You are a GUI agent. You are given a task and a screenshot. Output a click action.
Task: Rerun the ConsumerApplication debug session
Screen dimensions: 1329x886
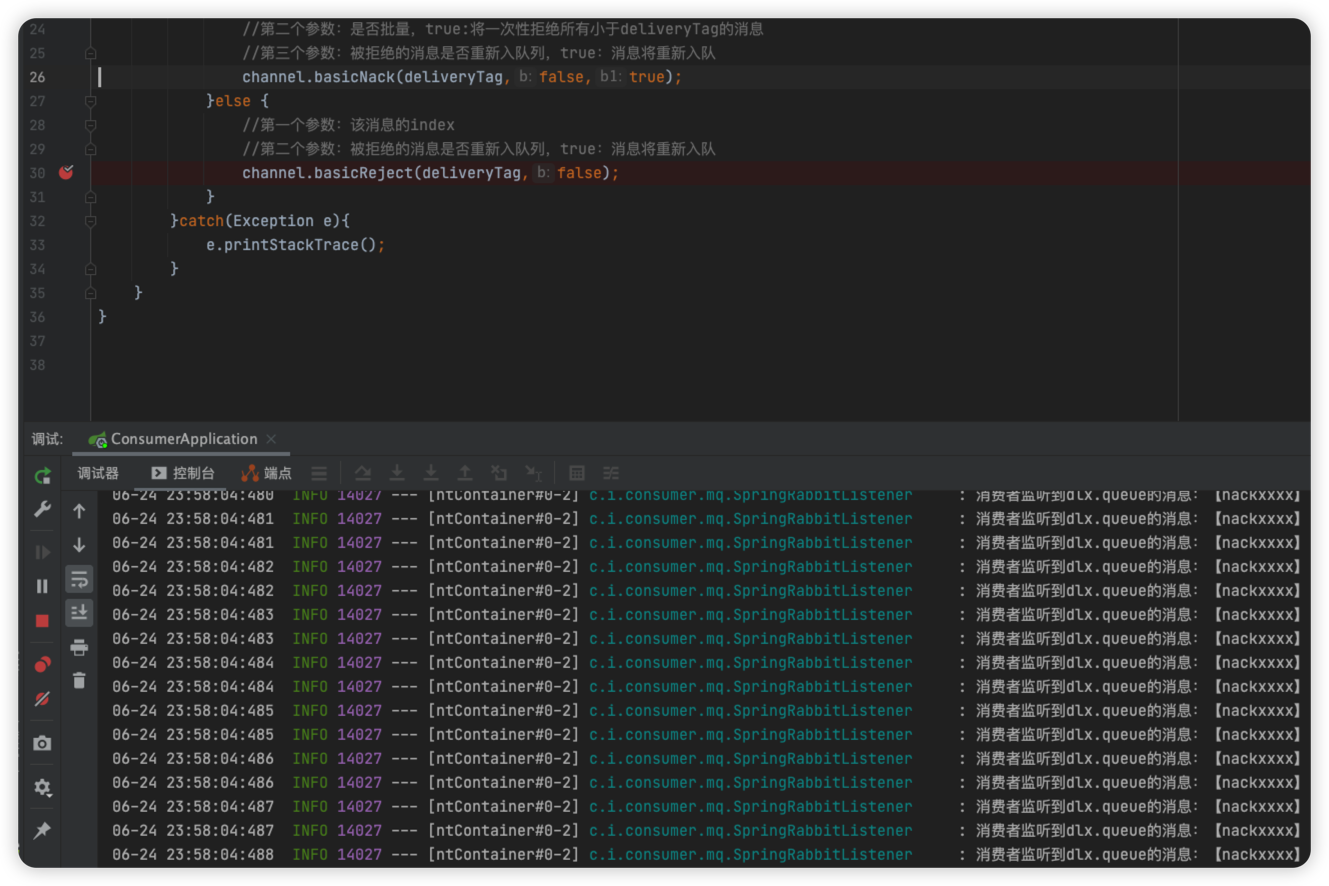click(x=42, y=476)
